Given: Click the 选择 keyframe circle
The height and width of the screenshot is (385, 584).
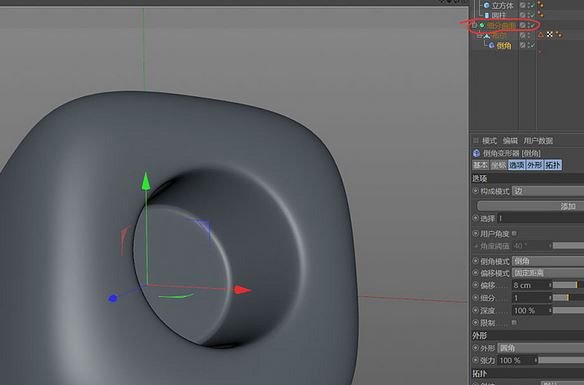Looking at the screenshot, I should [x=476, y=218].
